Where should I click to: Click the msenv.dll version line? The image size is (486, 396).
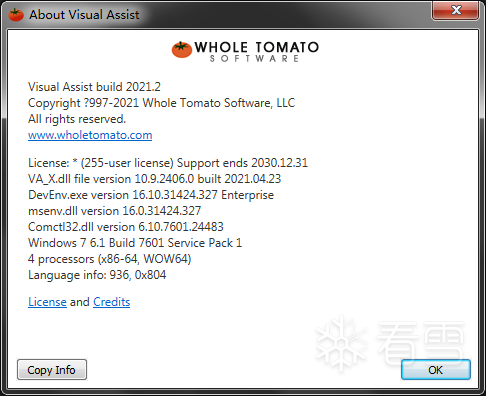(115, 211)
